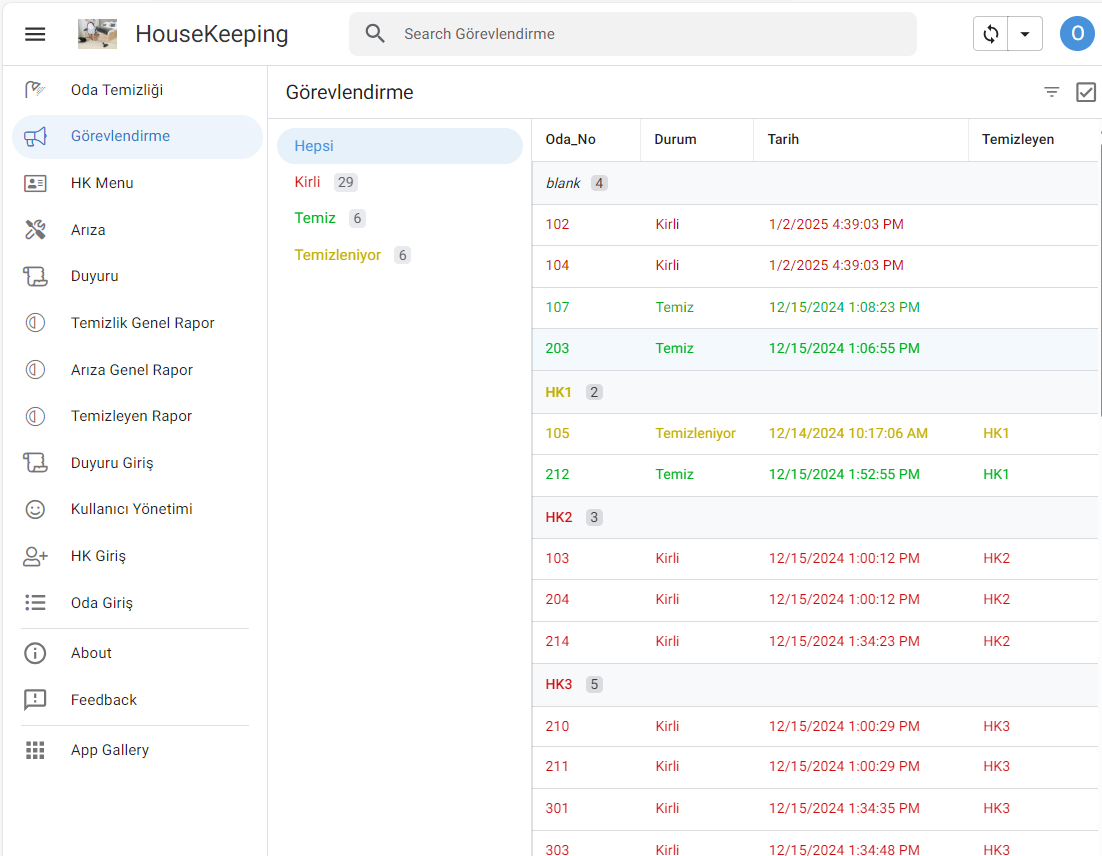Select the Kirli filter with 29
Image resolution: width=1102 pixels, height=856 pixels.
[x=400, y=182]
